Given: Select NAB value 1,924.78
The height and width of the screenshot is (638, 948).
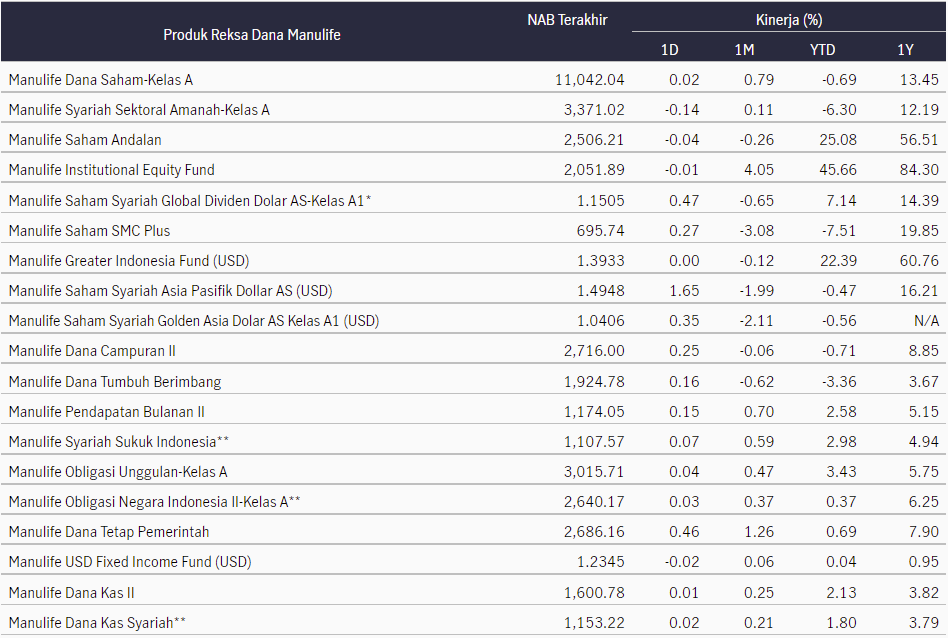Looking at the screenshot, I should (x=594, y=382).
